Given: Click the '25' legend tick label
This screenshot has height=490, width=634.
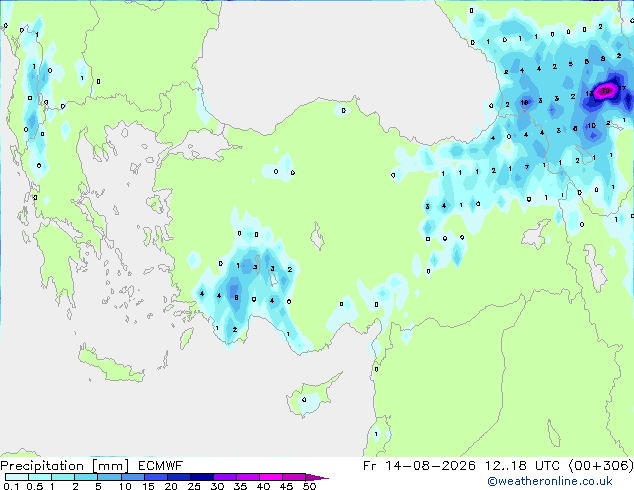Looking at the screenshot, I should (194, 486).
